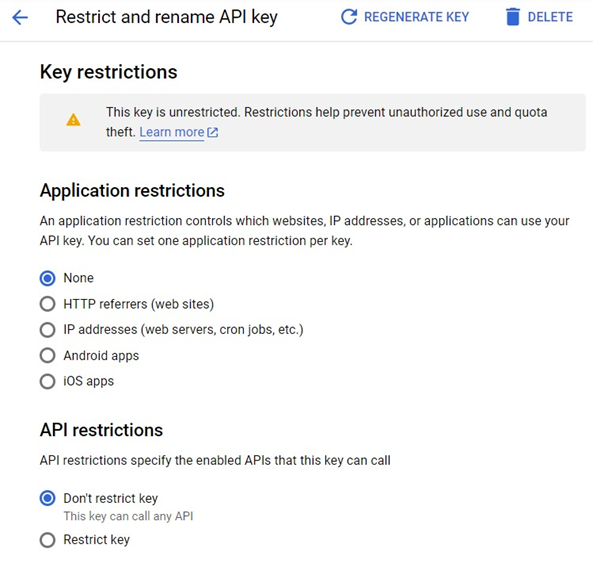Go back using the left arrow icon
This screenshot has width=593, height=575.
(20, 17)
